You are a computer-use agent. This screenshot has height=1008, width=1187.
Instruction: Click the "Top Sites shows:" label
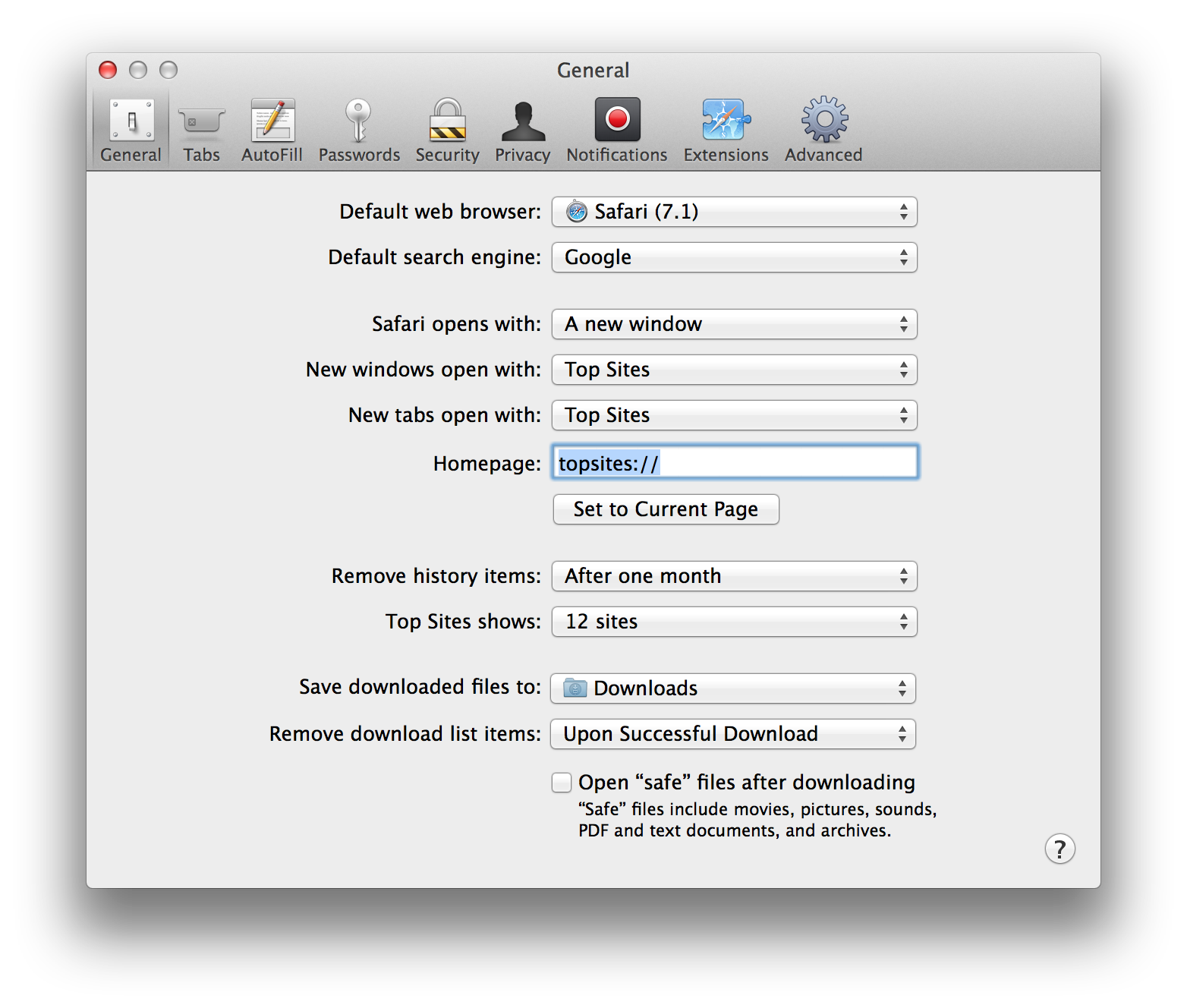point(464,622)
